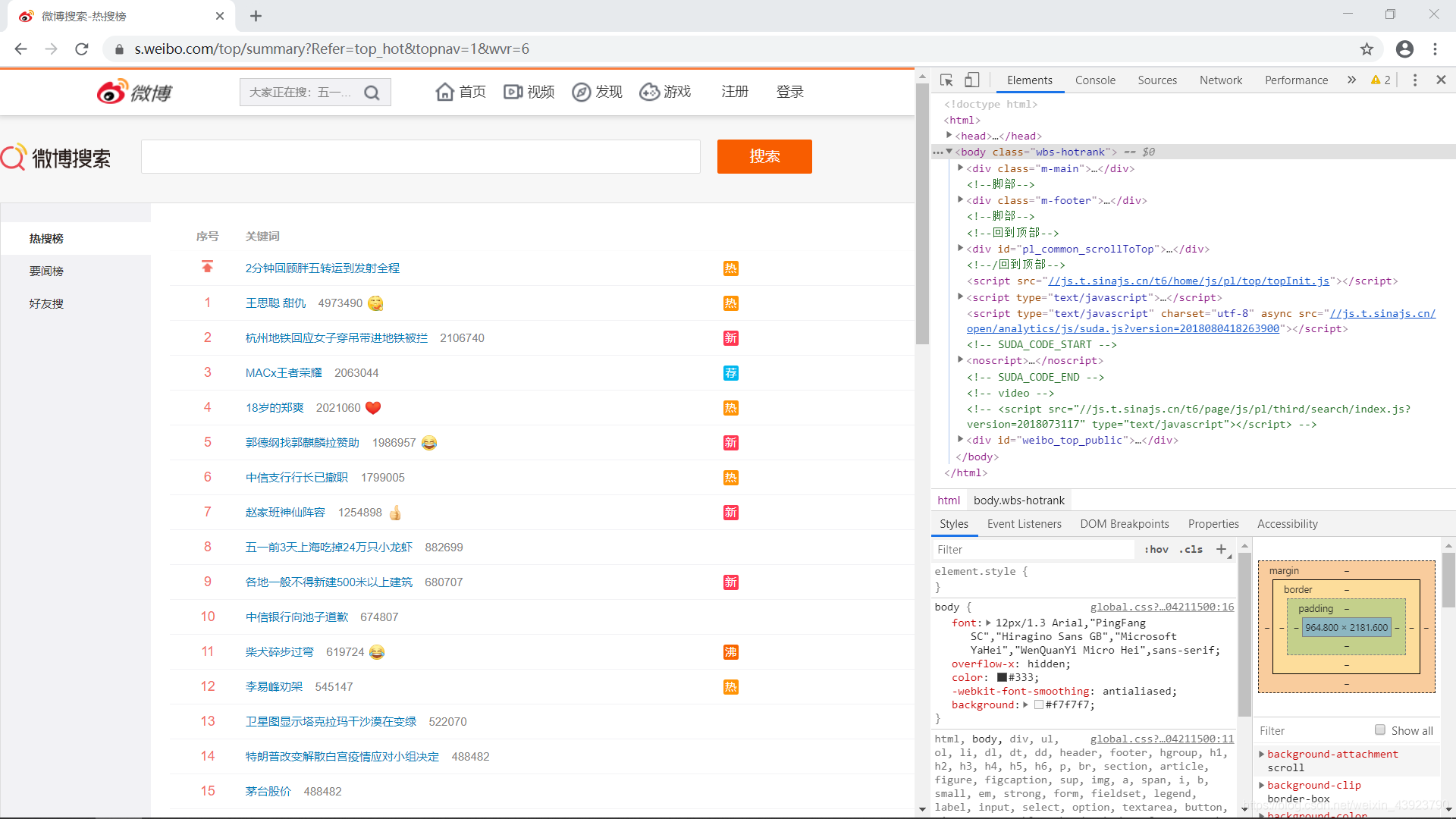Click the DevTools warnings count icon

(1380, 80)
